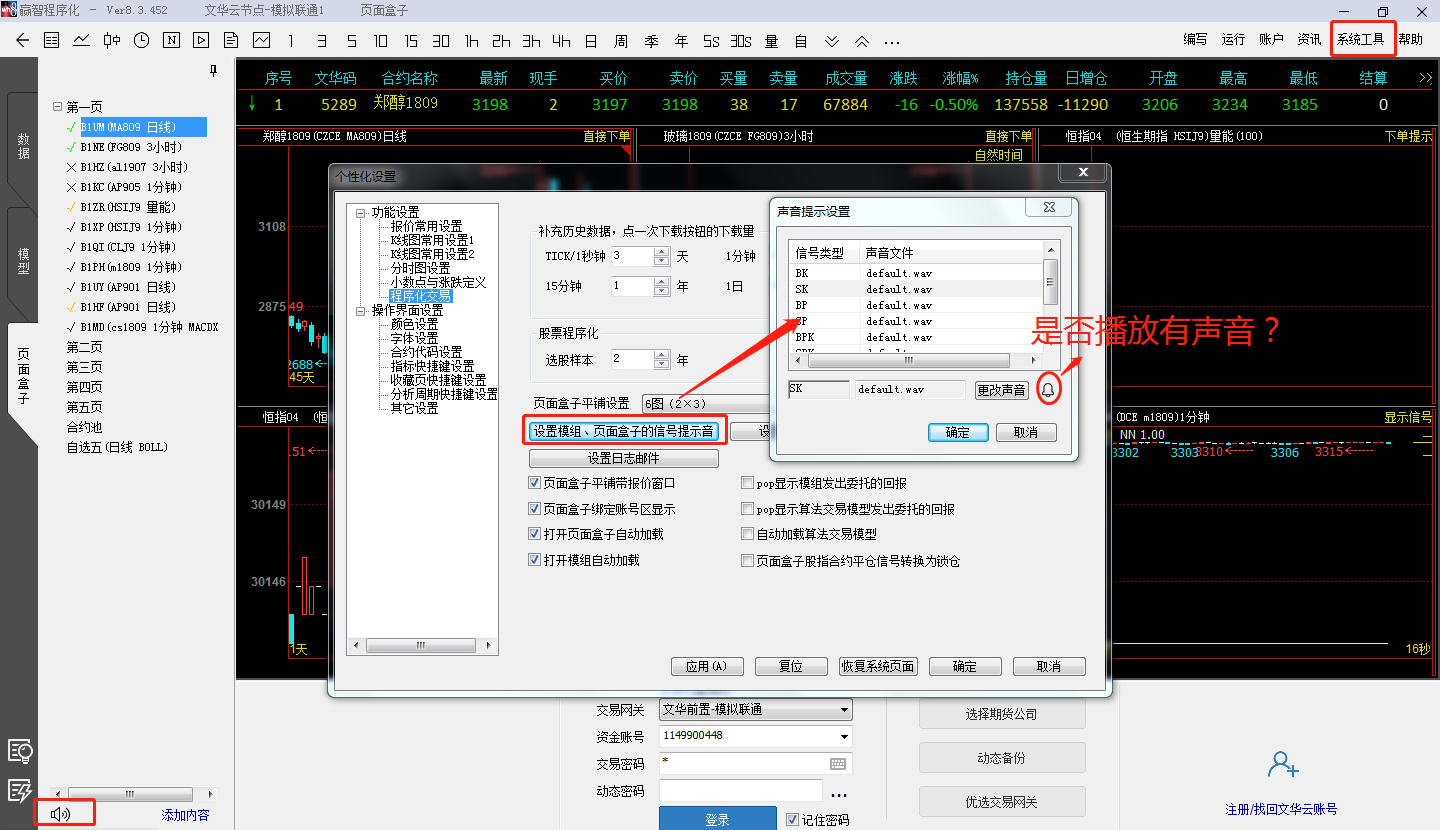The image size is (1440, 830).
Task: Collapse the 第一页 tree node
Action: click(57, 107)
